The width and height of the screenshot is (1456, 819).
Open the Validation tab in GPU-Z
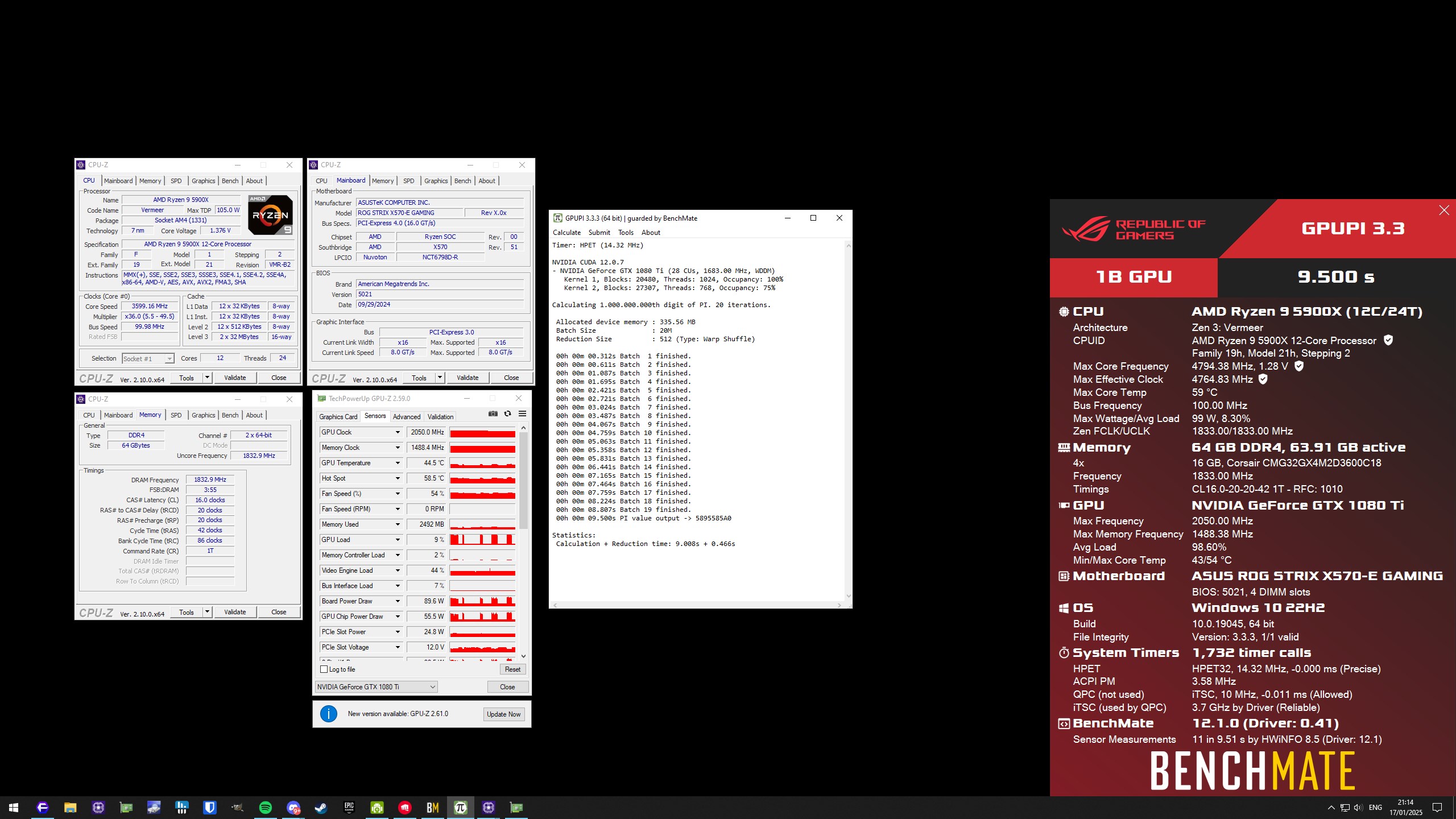point(440,416)
